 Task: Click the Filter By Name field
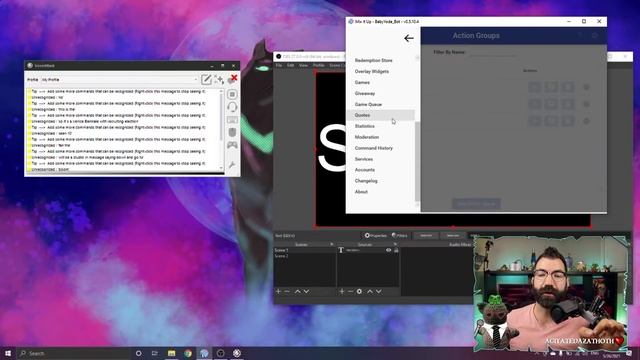(494, 53)
